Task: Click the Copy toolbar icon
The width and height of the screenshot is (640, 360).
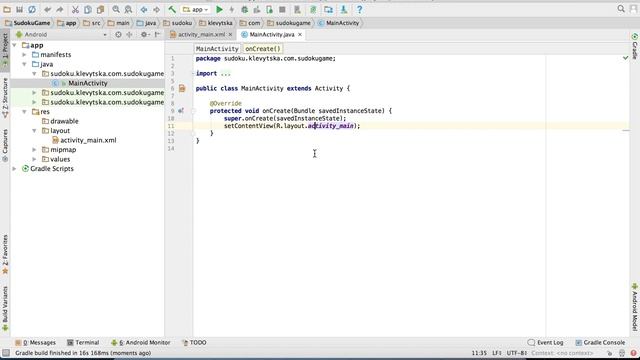Action: pos(88,9)
